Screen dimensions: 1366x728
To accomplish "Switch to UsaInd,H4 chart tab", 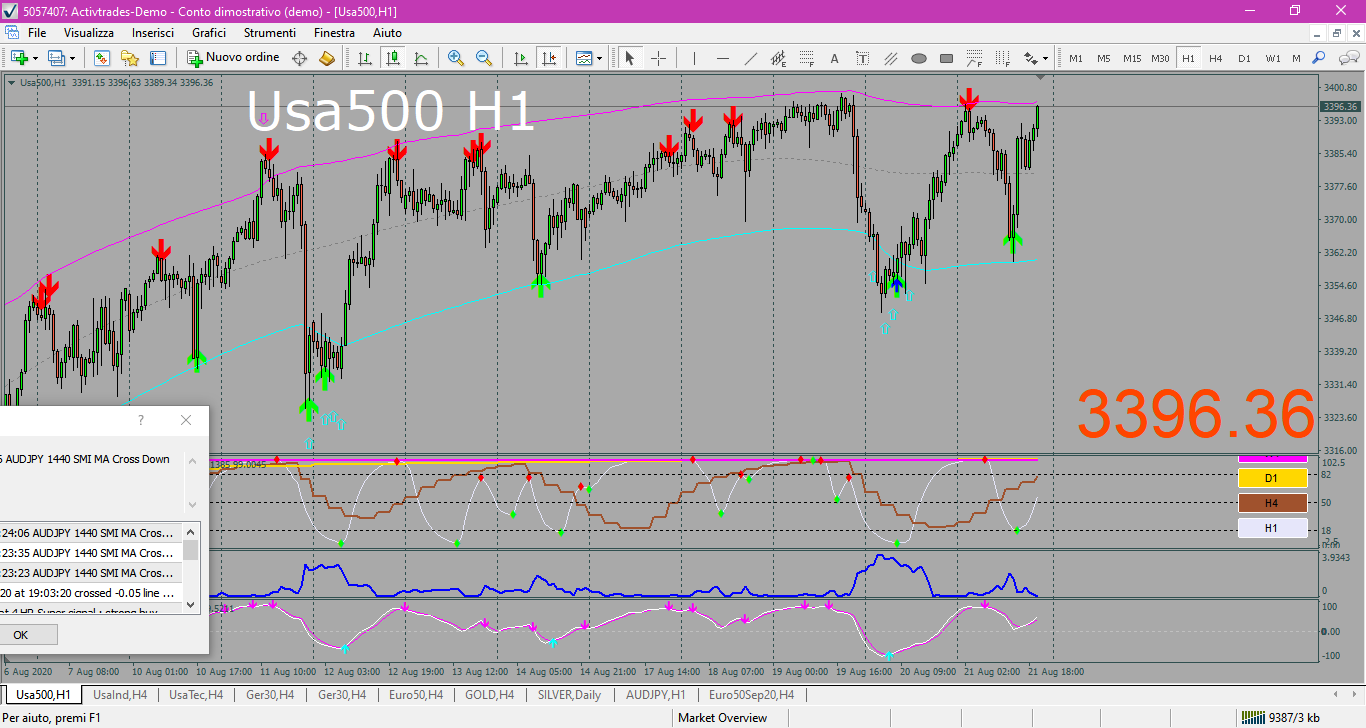I will click(119, 694).
